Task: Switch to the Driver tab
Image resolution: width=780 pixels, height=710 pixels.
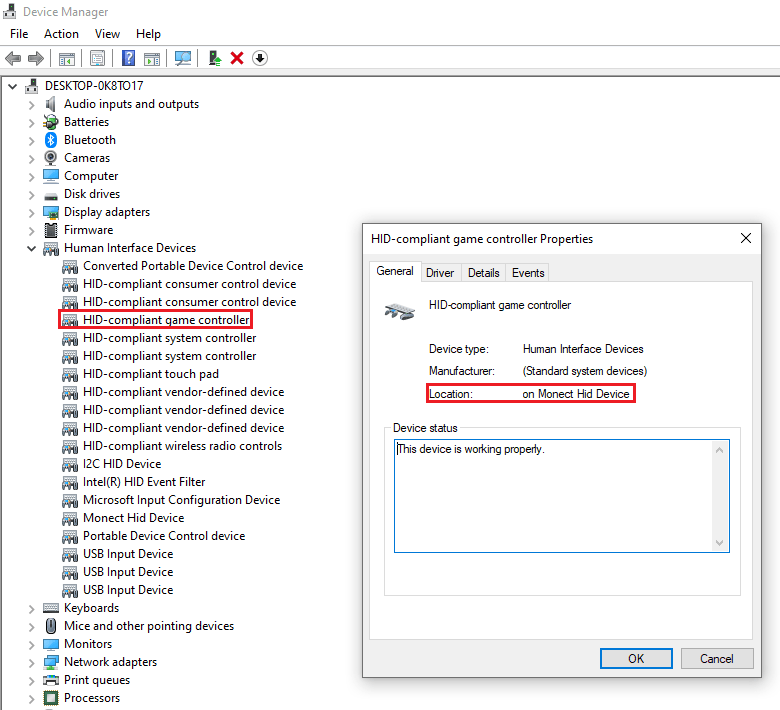Action: pyautogui.click(x=440, y=273)
